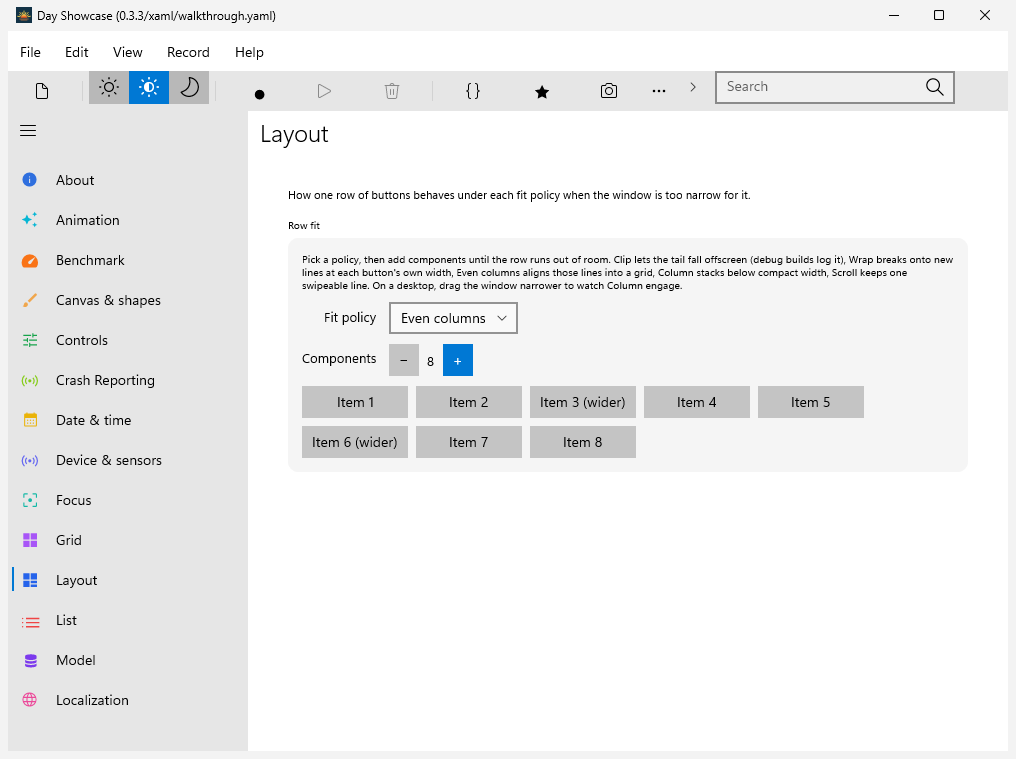The image size is (1016, 759).
Task: Toggle the hamburger navigation menu
Action: [28, 130]
